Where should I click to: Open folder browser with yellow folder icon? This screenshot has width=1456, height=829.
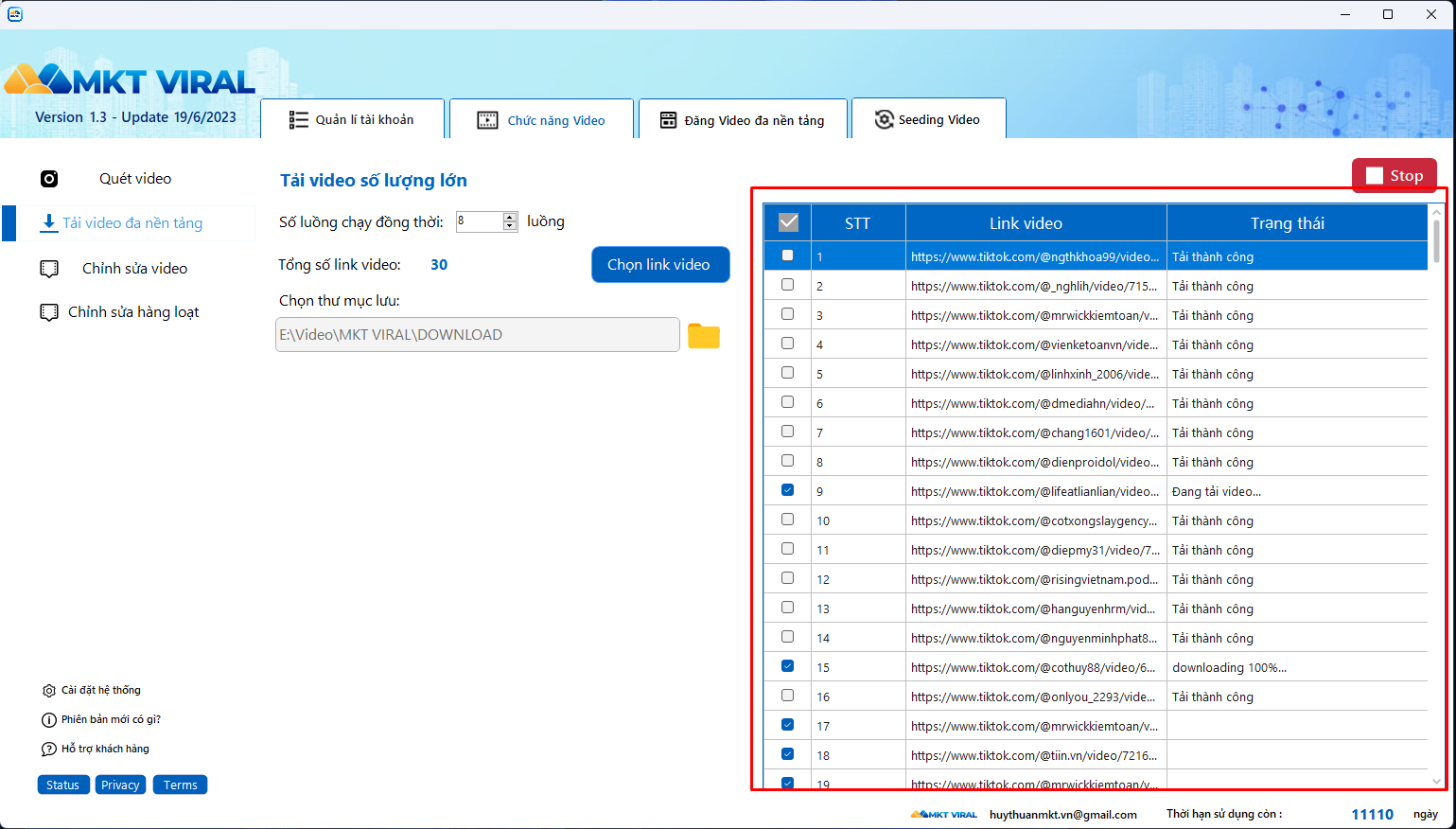click(x=704, y=336)
